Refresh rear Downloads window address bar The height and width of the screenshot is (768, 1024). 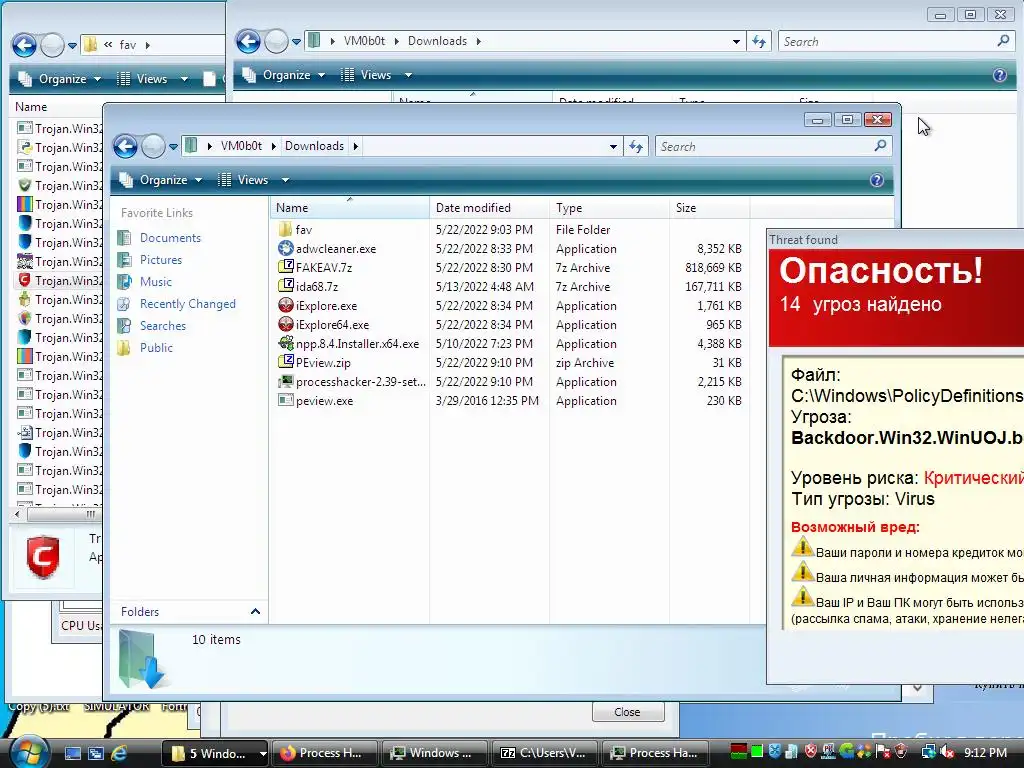pos(759,41)
